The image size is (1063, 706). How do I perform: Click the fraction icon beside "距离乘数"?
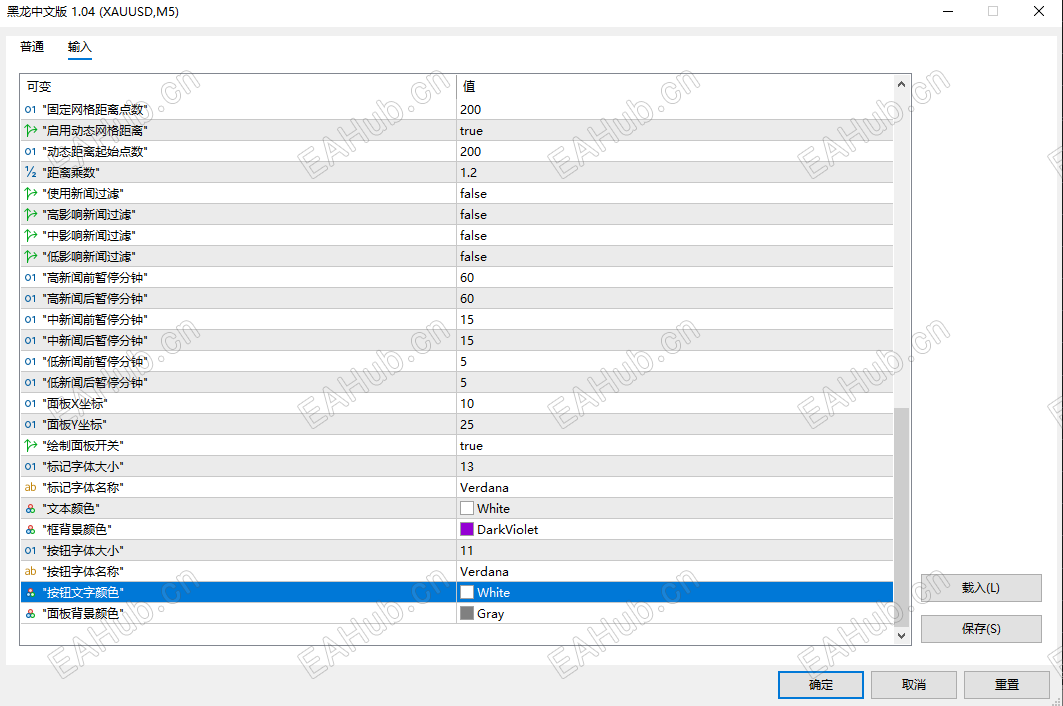(x=31, y=172)
